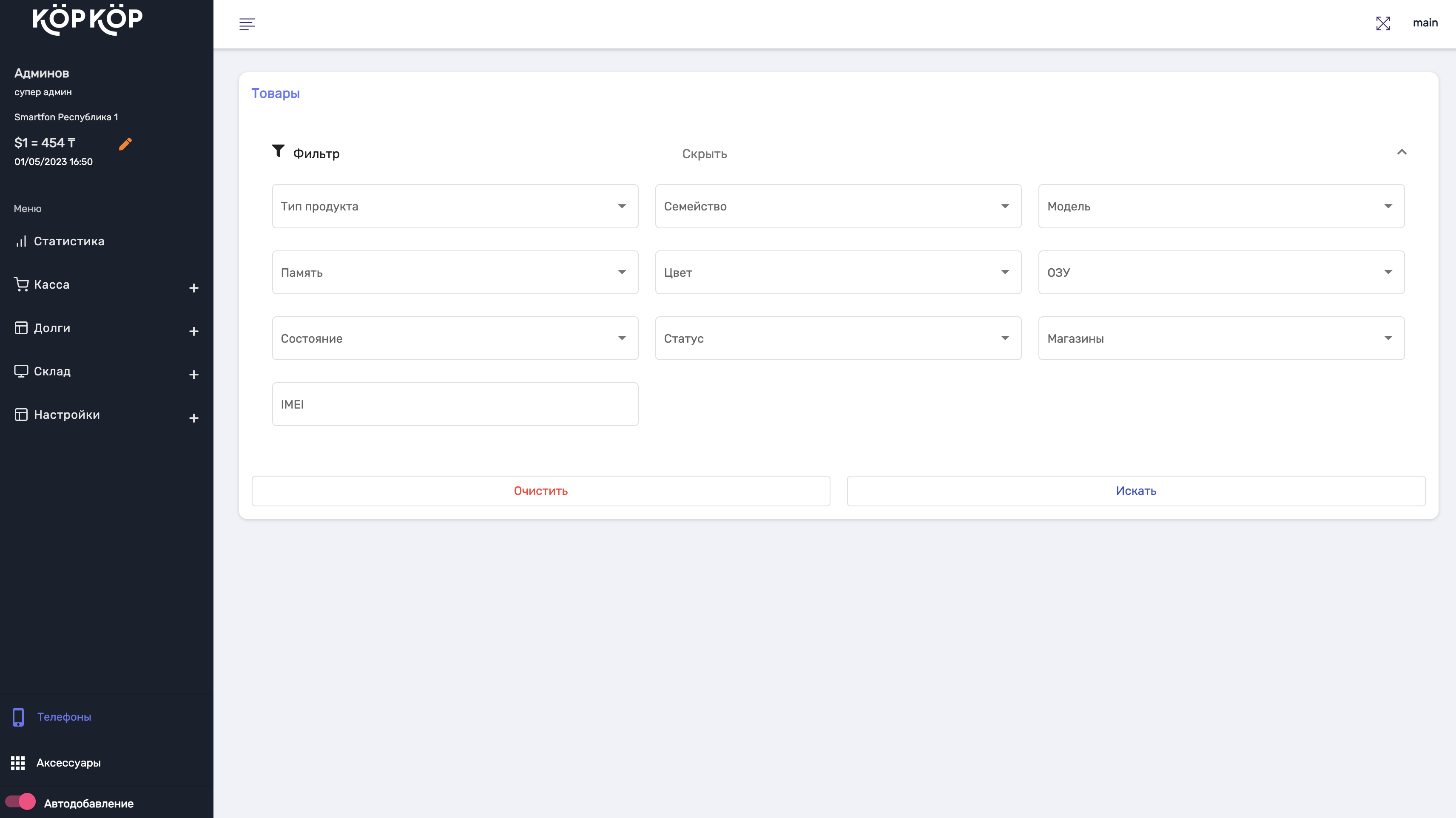This screenshot has width=1456, height=818.
Task: Click the Статистика bar chart icon
Action: click(21, 241)
